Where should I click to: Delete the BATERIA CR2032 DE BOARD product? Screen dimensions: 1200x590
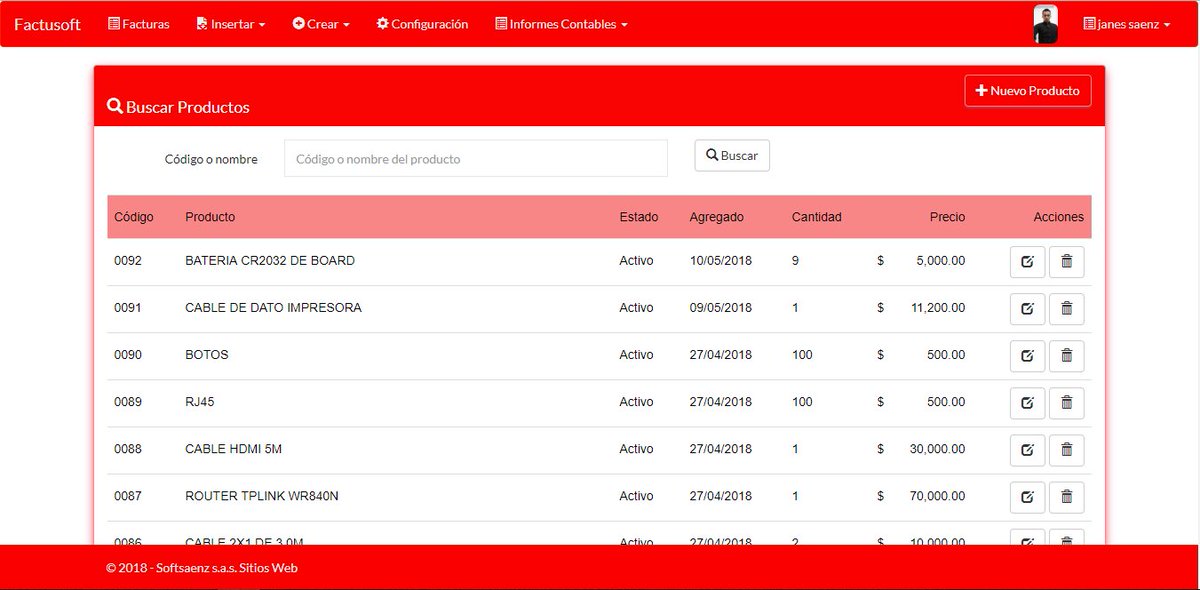(1066, 262)
